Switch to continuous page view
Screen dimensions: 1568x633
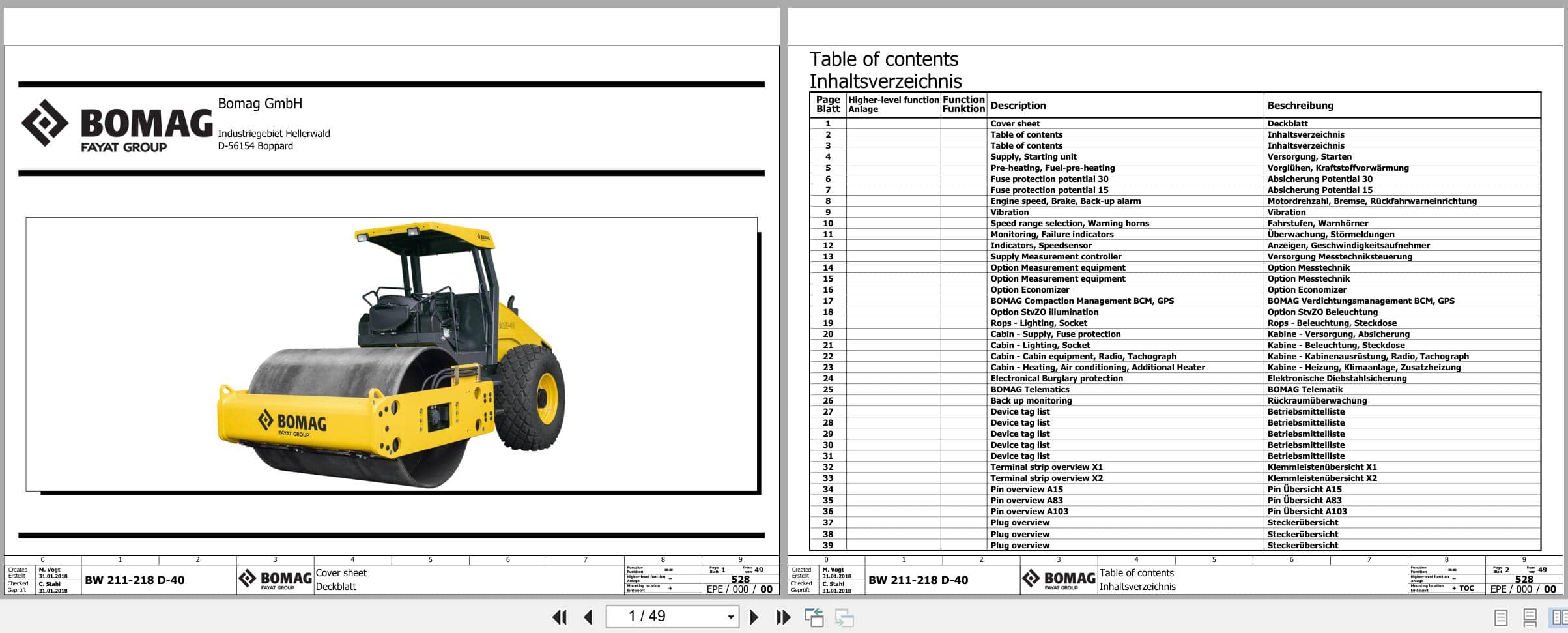1530,617
